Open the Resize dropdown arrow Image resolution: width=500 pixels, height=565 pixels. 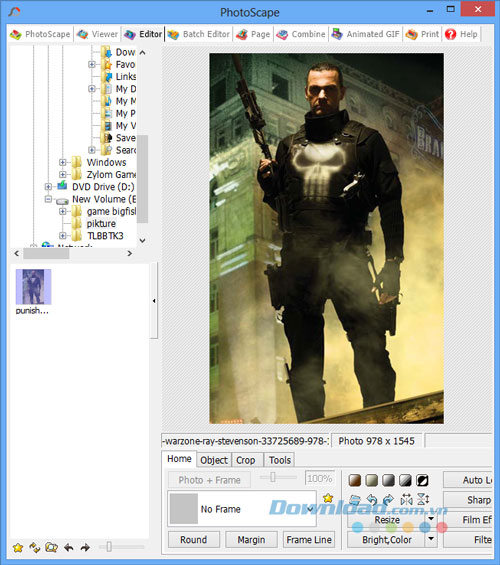pyautogui.click(x=431, y=519)
